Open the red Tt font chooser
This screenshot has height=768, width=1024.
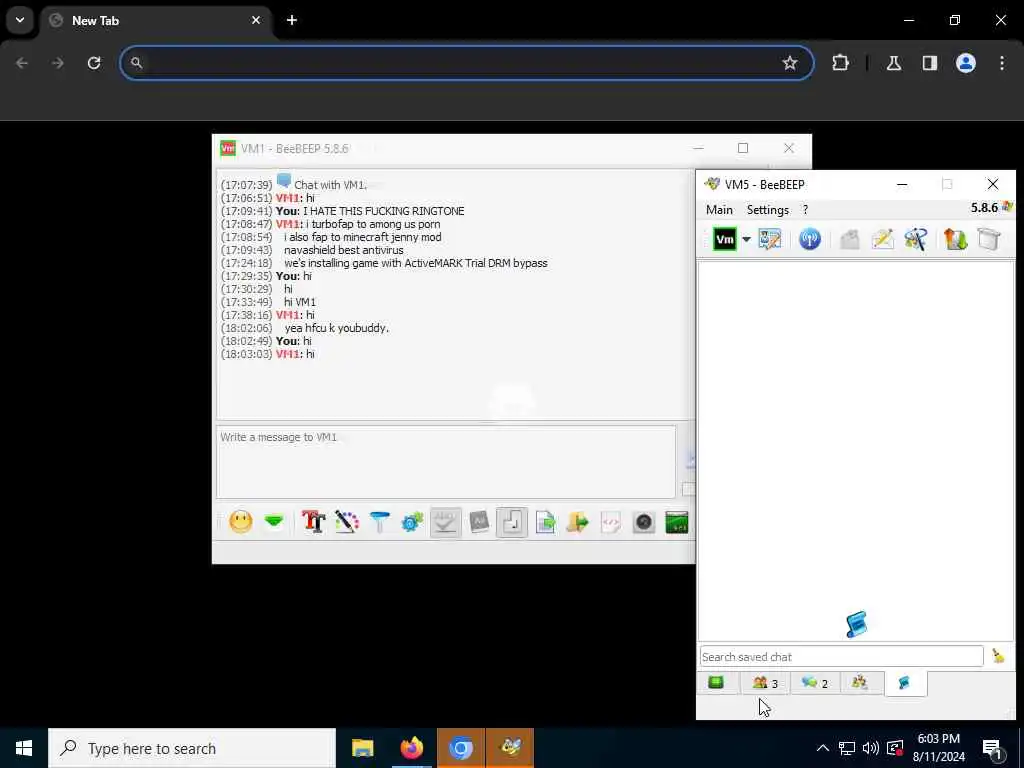313,522
